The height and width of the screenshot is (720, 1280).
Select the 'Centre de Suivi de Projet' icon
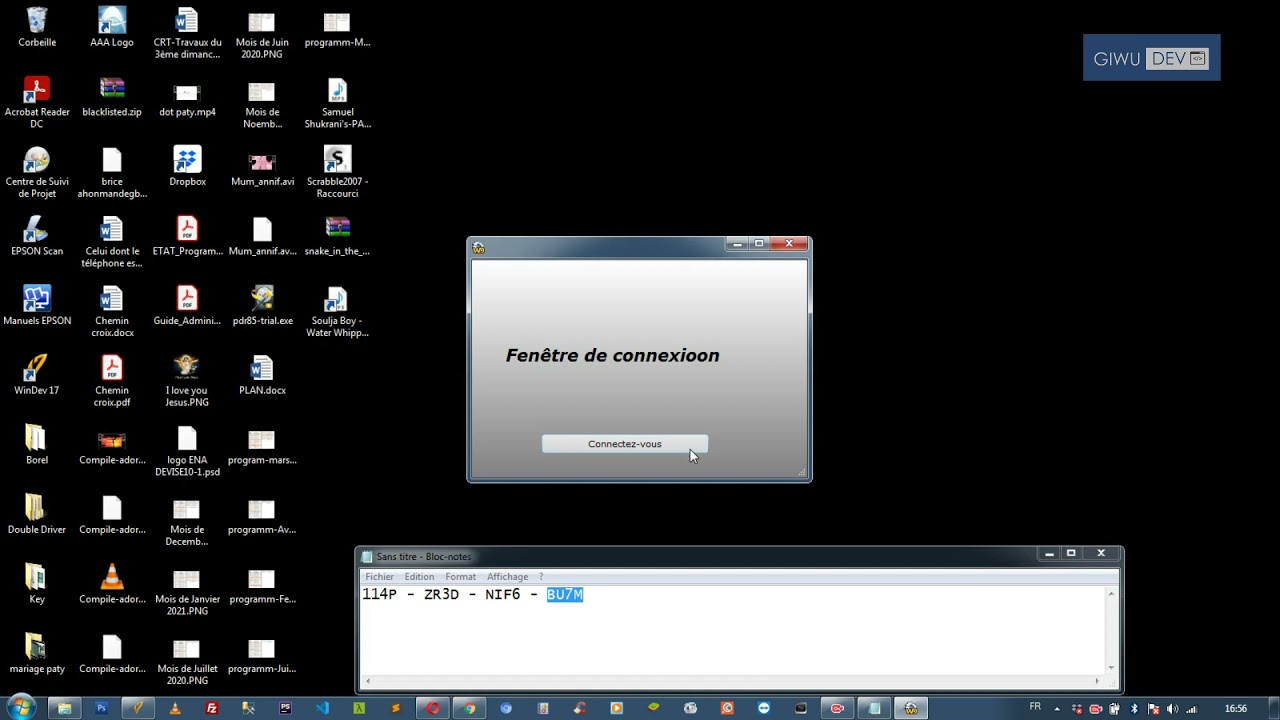(x=37, y=172)
